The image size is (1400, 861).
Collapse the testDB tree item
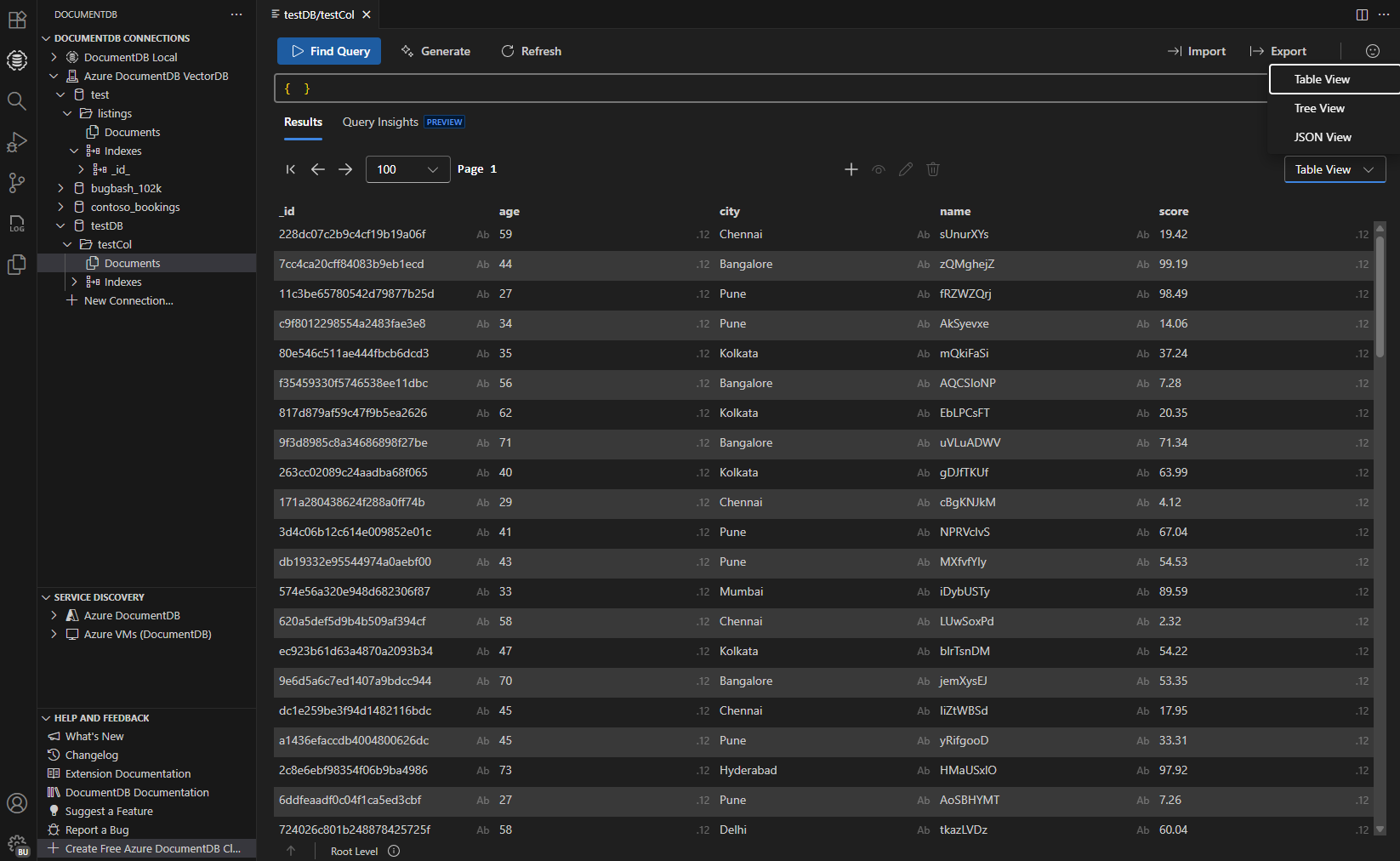tap(60, 225)
